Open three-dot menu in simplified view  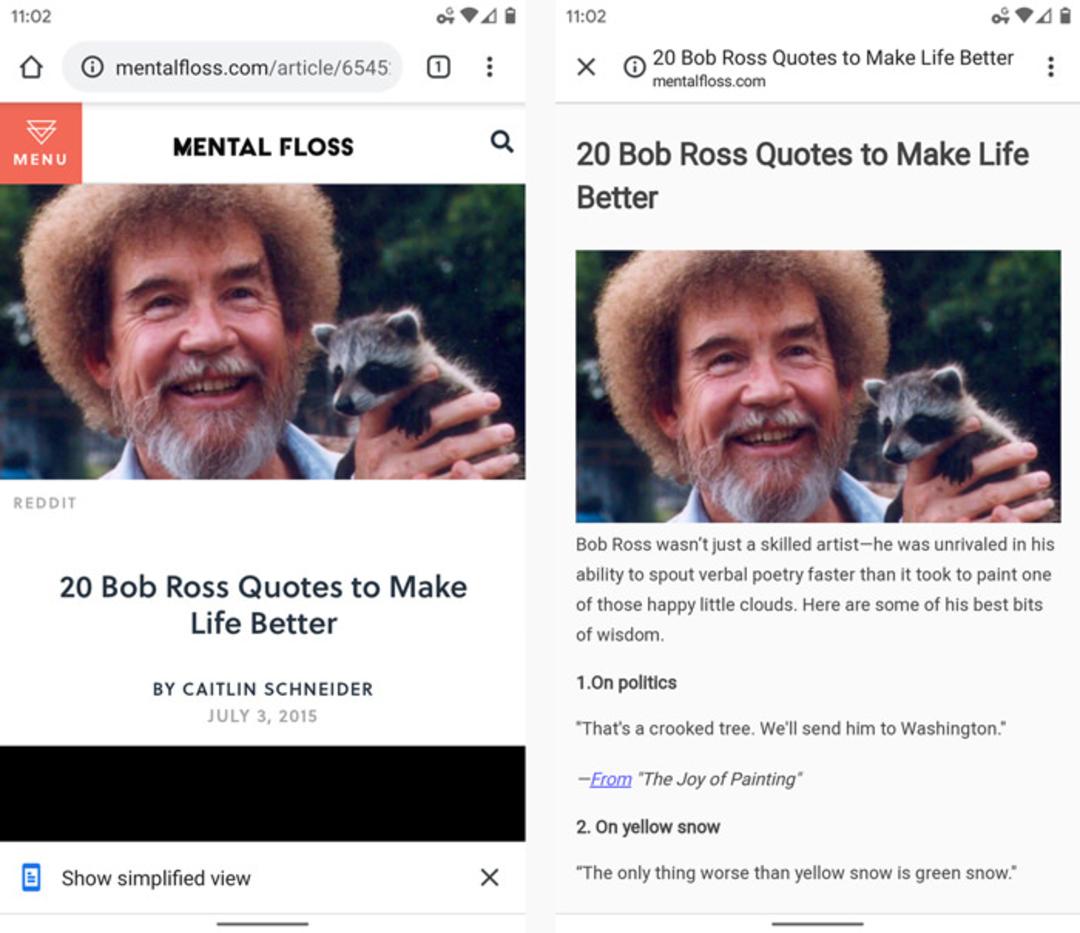(x=1050, y=67)
